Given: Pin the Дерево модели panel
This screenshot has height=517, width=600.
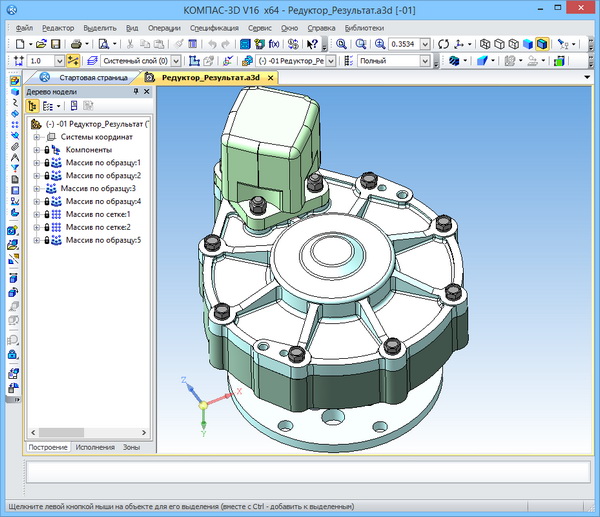Looking at the screenshot, I should (x=135, y=91).
